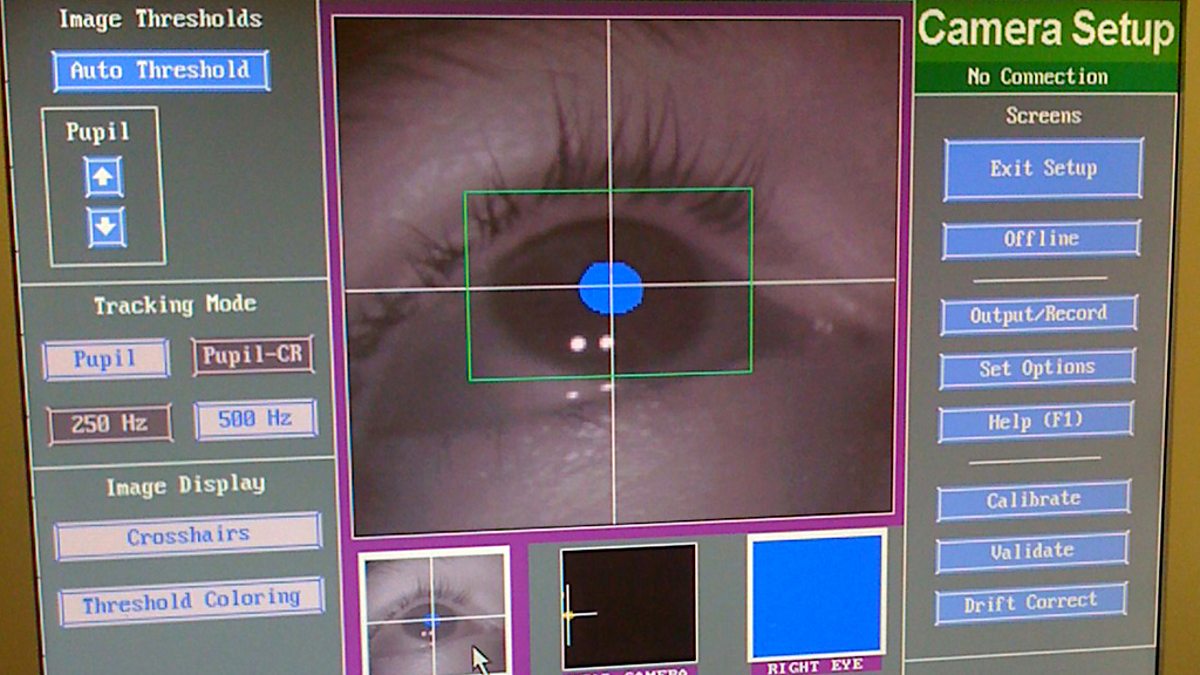This screenshot has width=1200, height=675.
Task: Open Set Options screen
Action: click(1036, 368)
